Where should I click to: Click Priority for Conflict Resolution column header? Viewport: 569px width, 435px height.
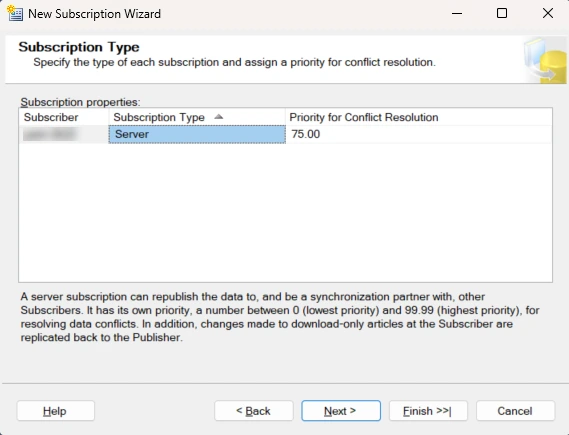click(419, 117)
